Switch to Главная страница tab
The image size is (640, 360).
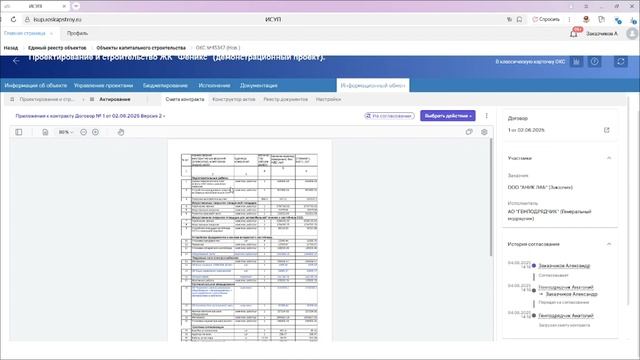click(24, 33)
